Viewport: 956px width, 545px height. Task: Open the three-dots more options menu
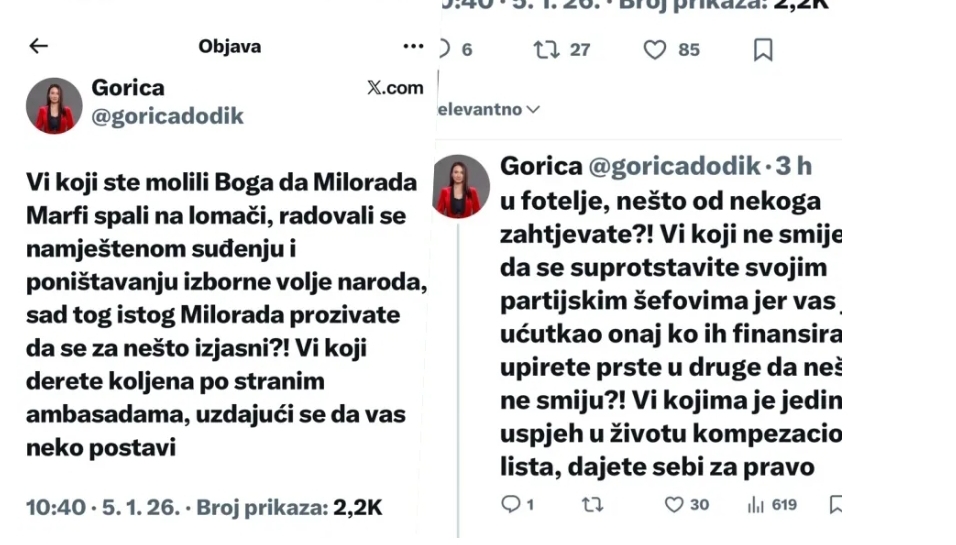pos(413,46)
